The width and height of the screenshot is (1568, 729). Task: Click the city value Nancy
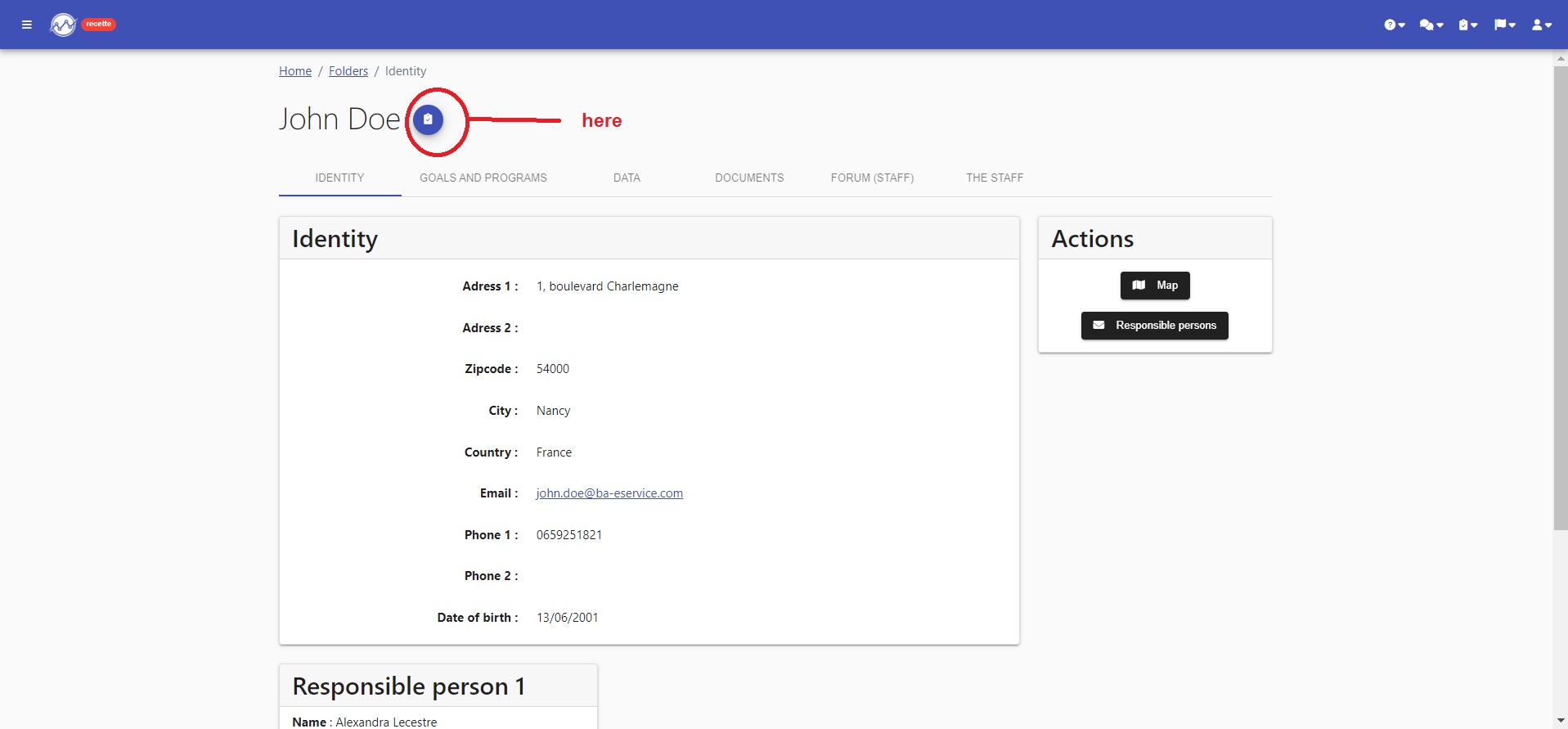[x=554, y=411]
